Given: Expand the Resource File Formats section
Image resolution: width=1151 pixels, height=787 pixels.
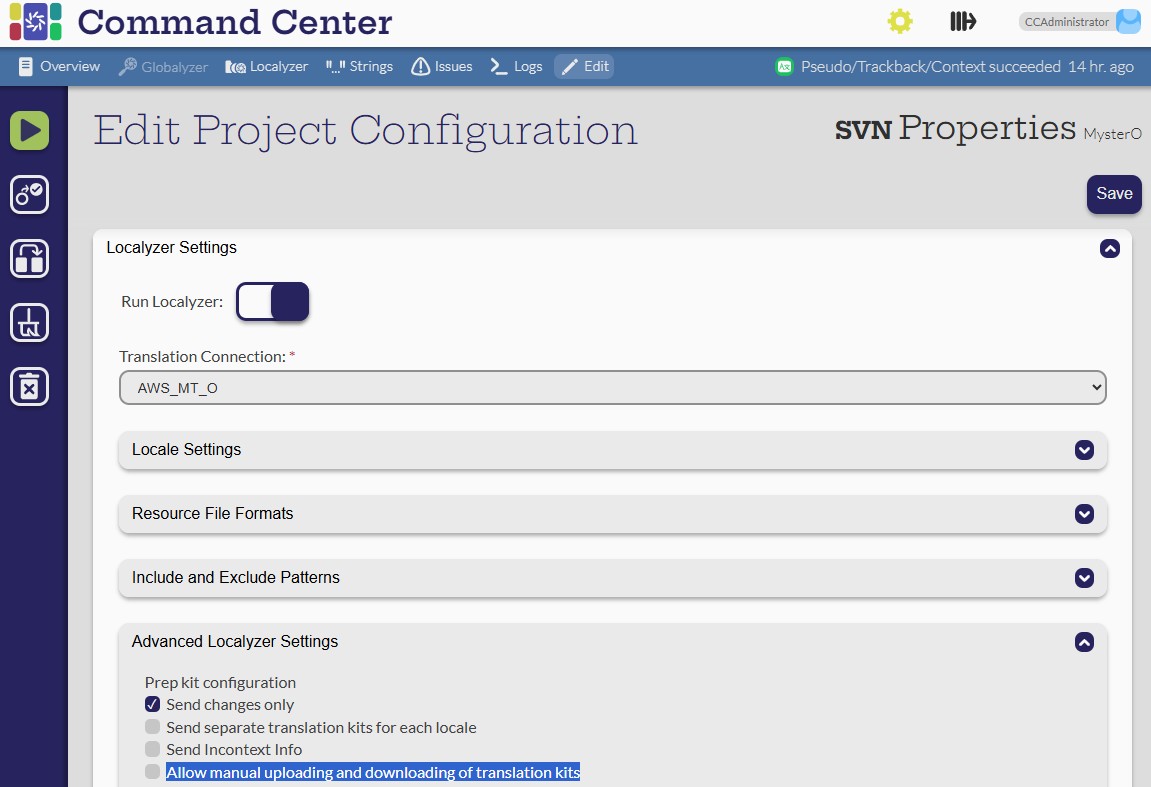Looking at the screenshot, I should tap(1084, 514).
